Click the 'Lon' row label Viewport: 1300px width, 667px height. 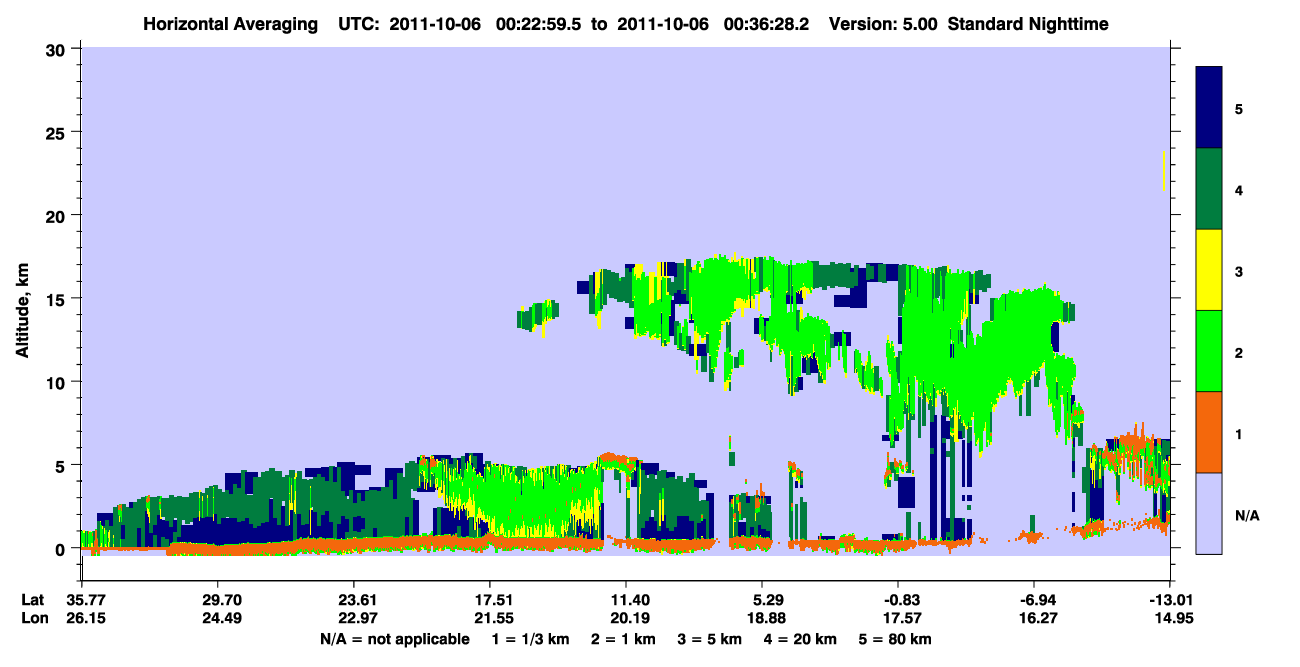33,619
